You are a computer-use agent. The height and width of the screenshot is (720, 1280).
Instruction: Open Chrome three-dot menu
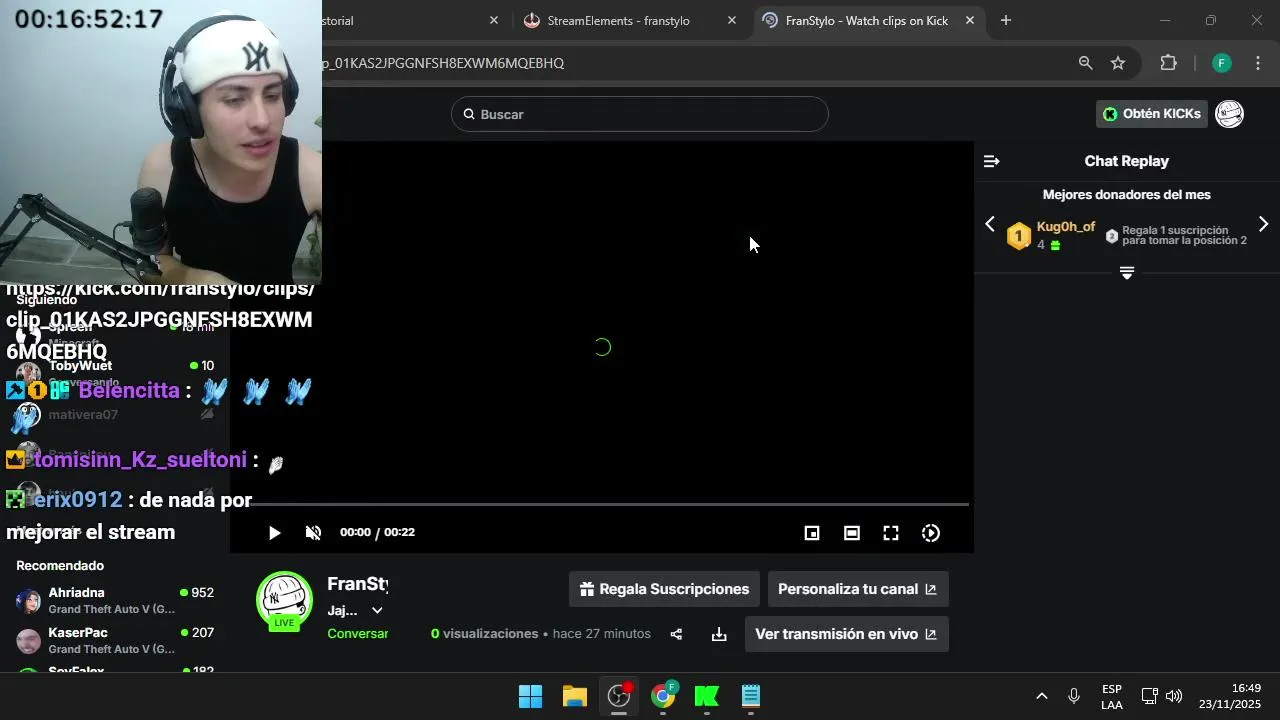(x=1257, y=63)
